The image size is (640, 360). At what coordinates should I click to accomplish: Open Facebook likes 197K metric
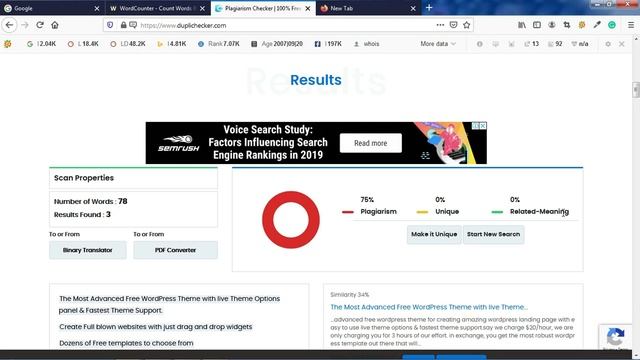coord(328,44)
